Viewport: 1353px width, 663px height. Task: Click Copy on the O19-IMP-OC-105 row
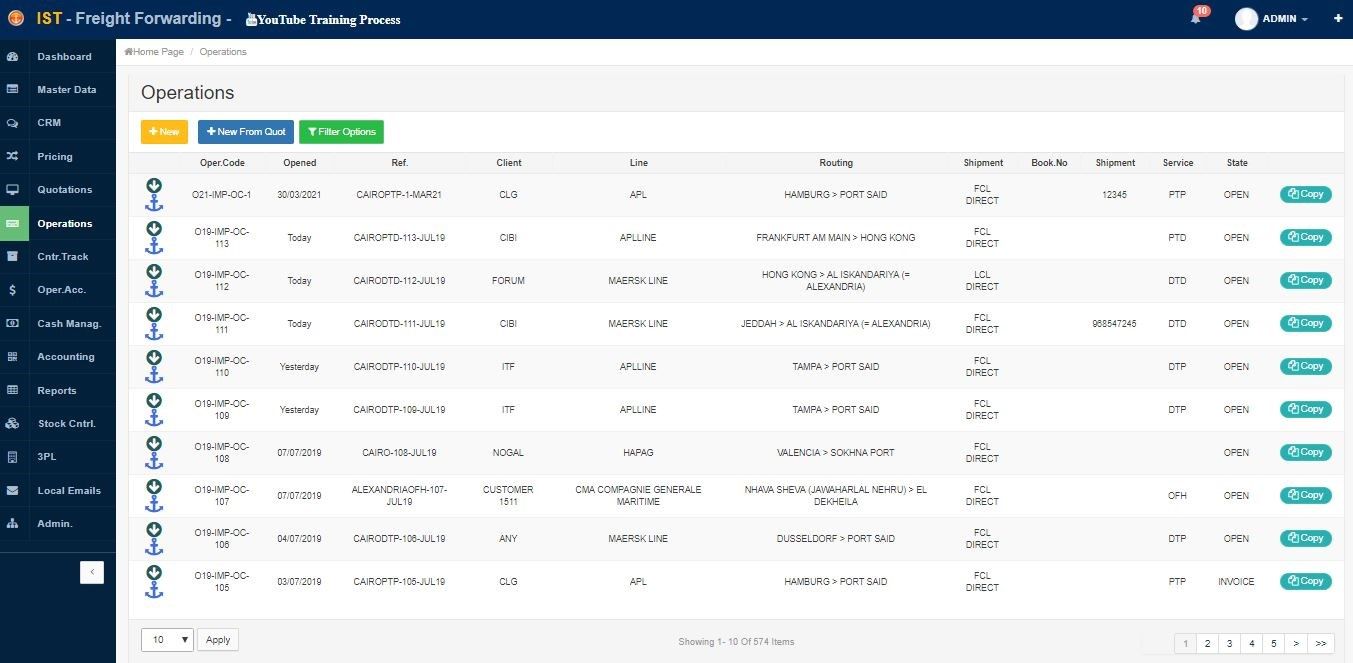point(1305,581)
